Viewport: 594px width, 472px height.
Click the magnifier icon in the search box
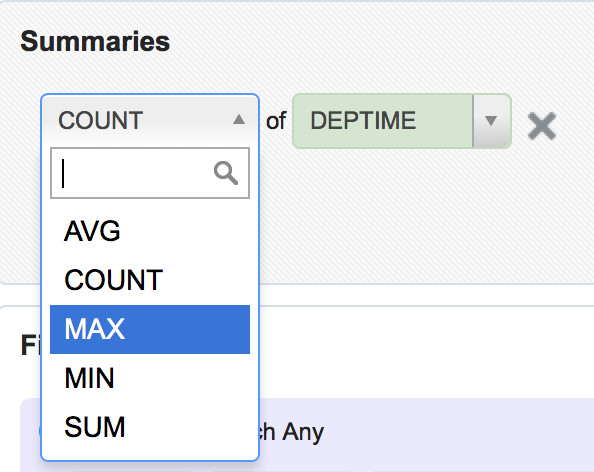[x=226, y=173]
